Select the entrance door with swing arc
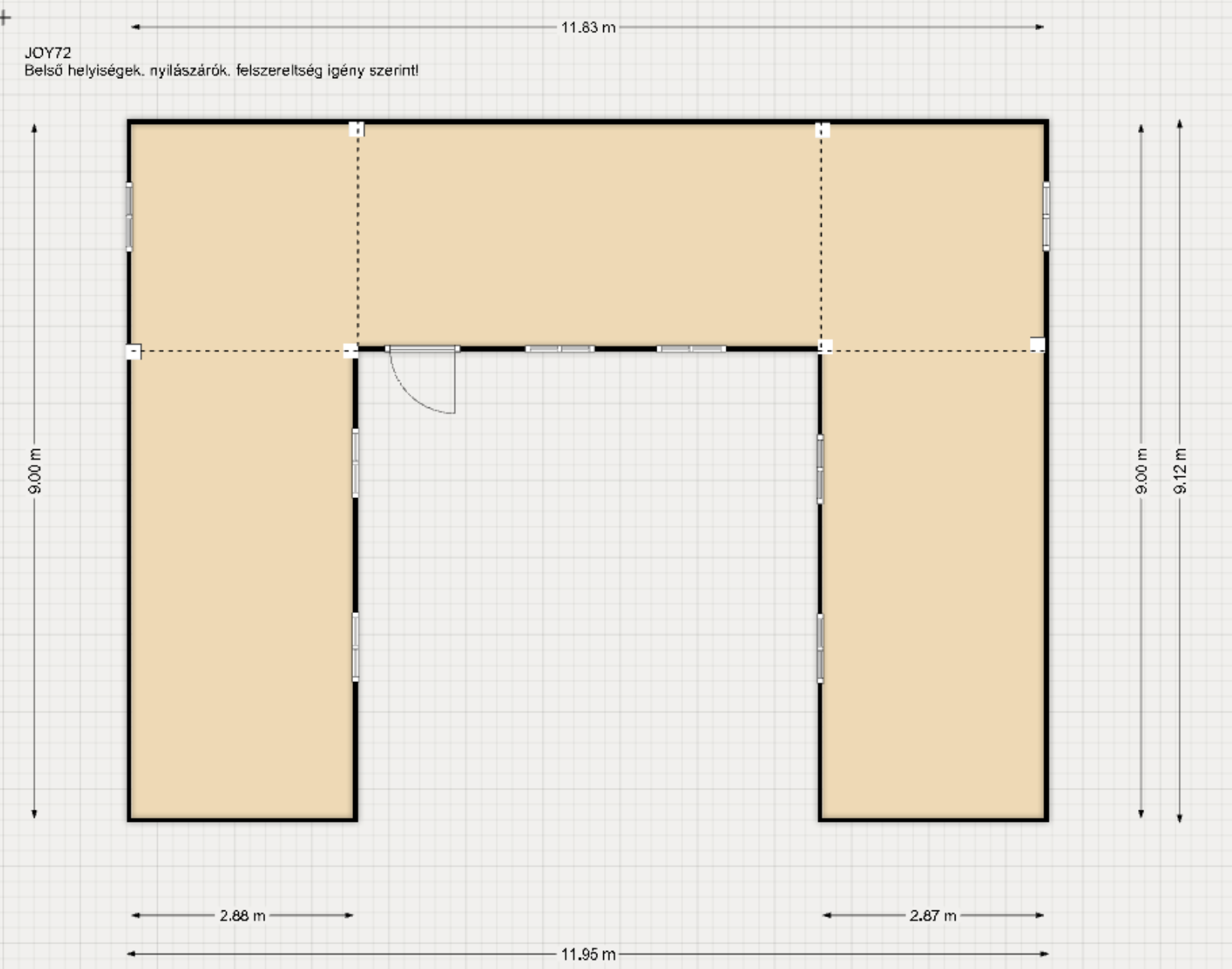Viewport: 1232px width, 969px height. [423, 350]
